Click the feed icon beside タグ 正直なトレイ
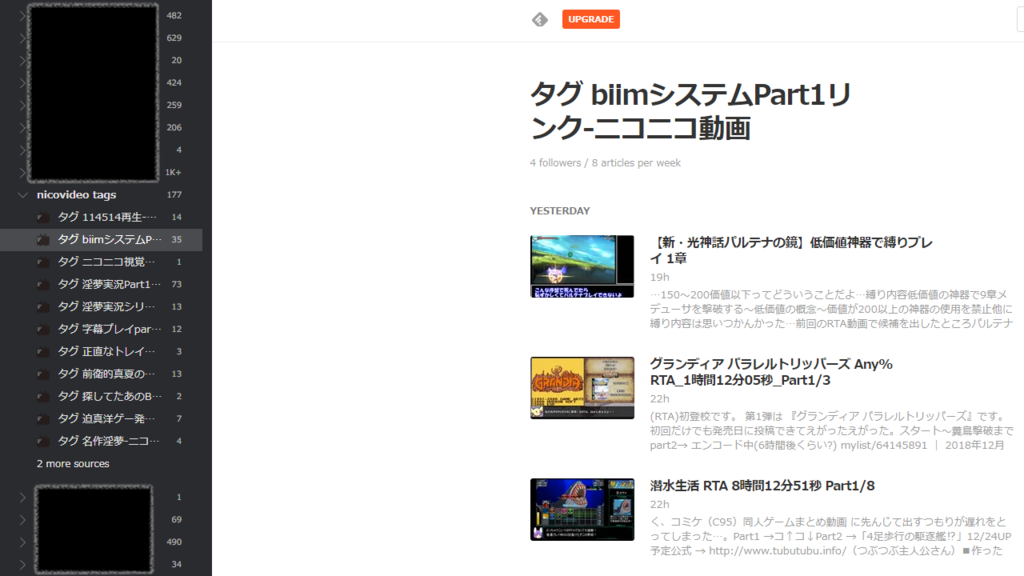Viewport: 1024px width, 576px height. point(43,351)
